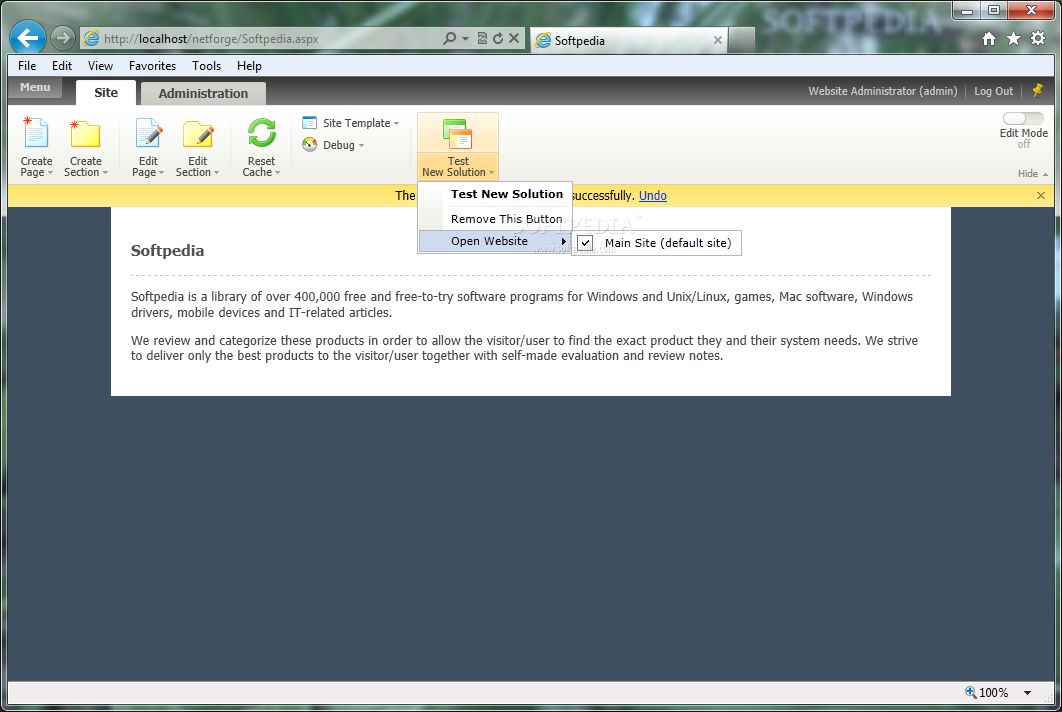
Task: Click the Test New Solution ribbon icon
Action: click(x=457, y=134)
